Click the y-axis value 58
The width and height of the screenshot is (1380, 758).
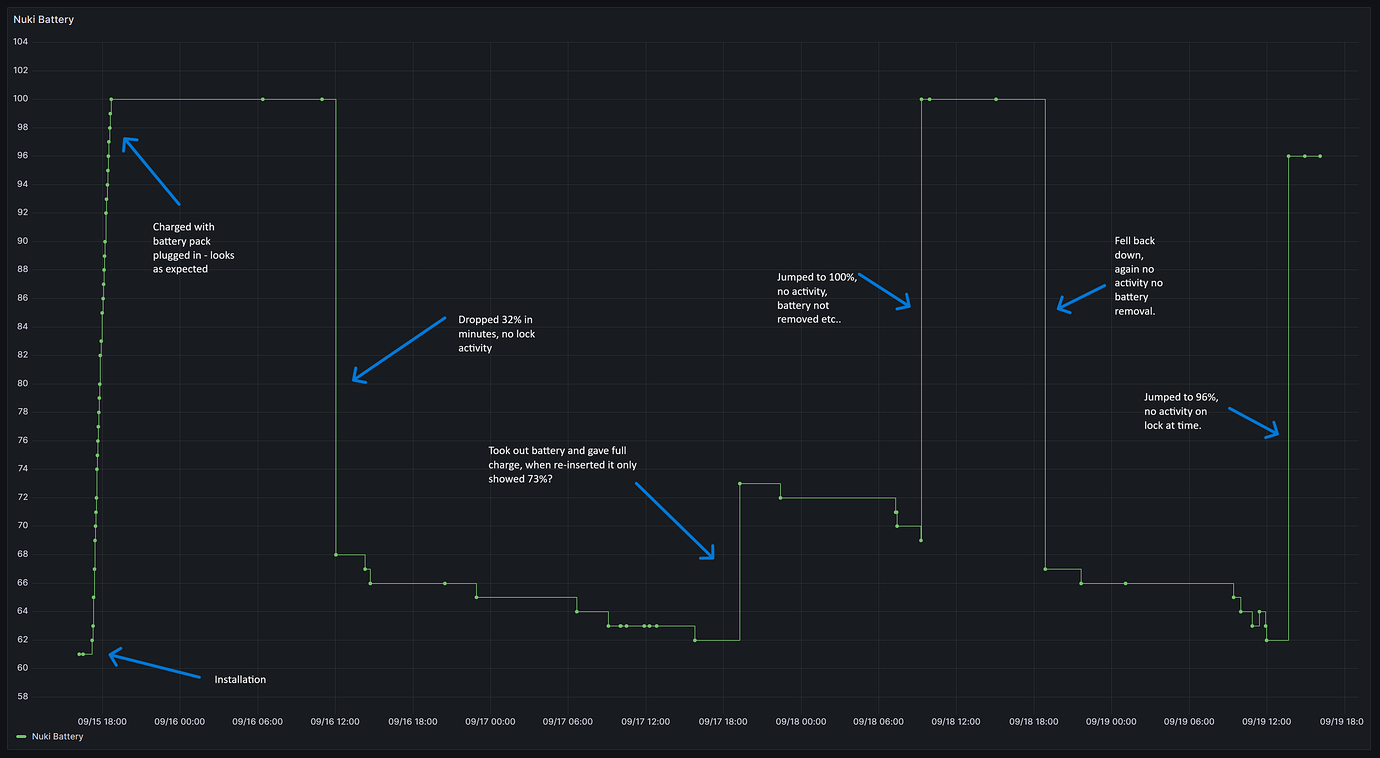point(22,697)
